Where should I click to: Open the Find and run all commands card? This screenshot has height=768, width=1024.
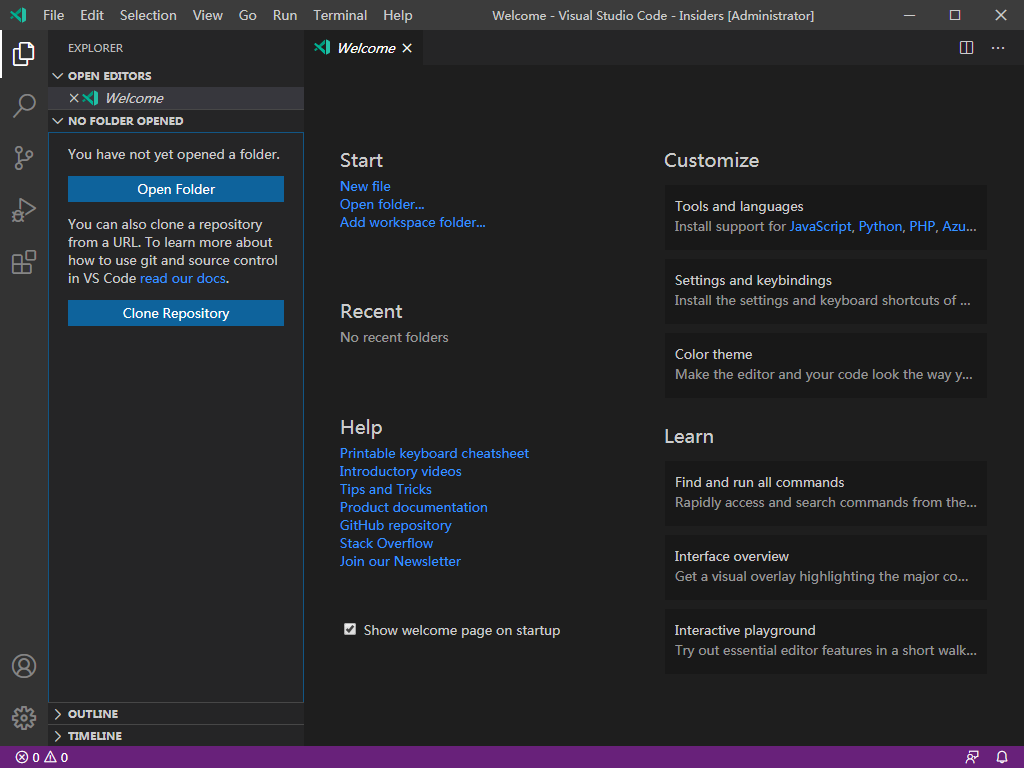(825, 492)
